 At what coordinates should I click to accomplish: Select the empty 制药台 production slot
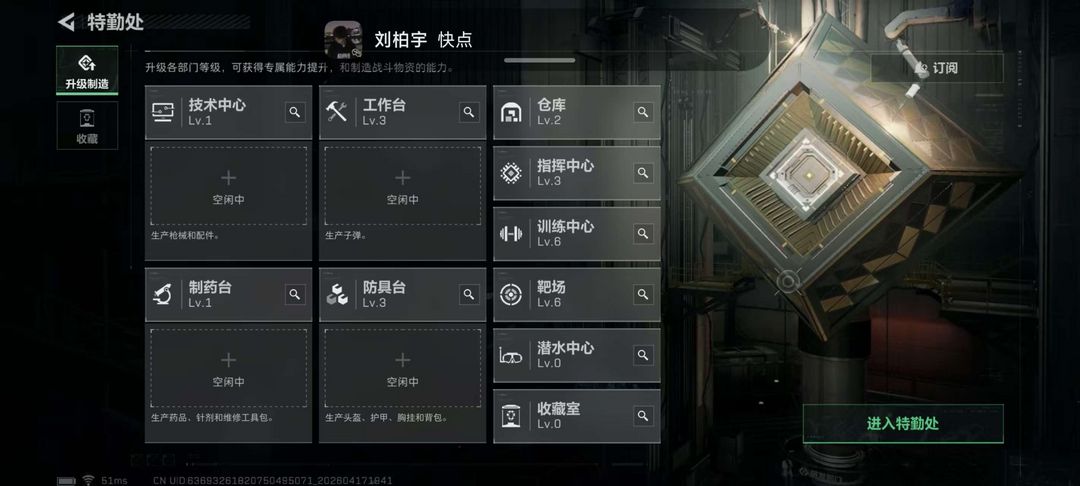click(x=229, y=368)
